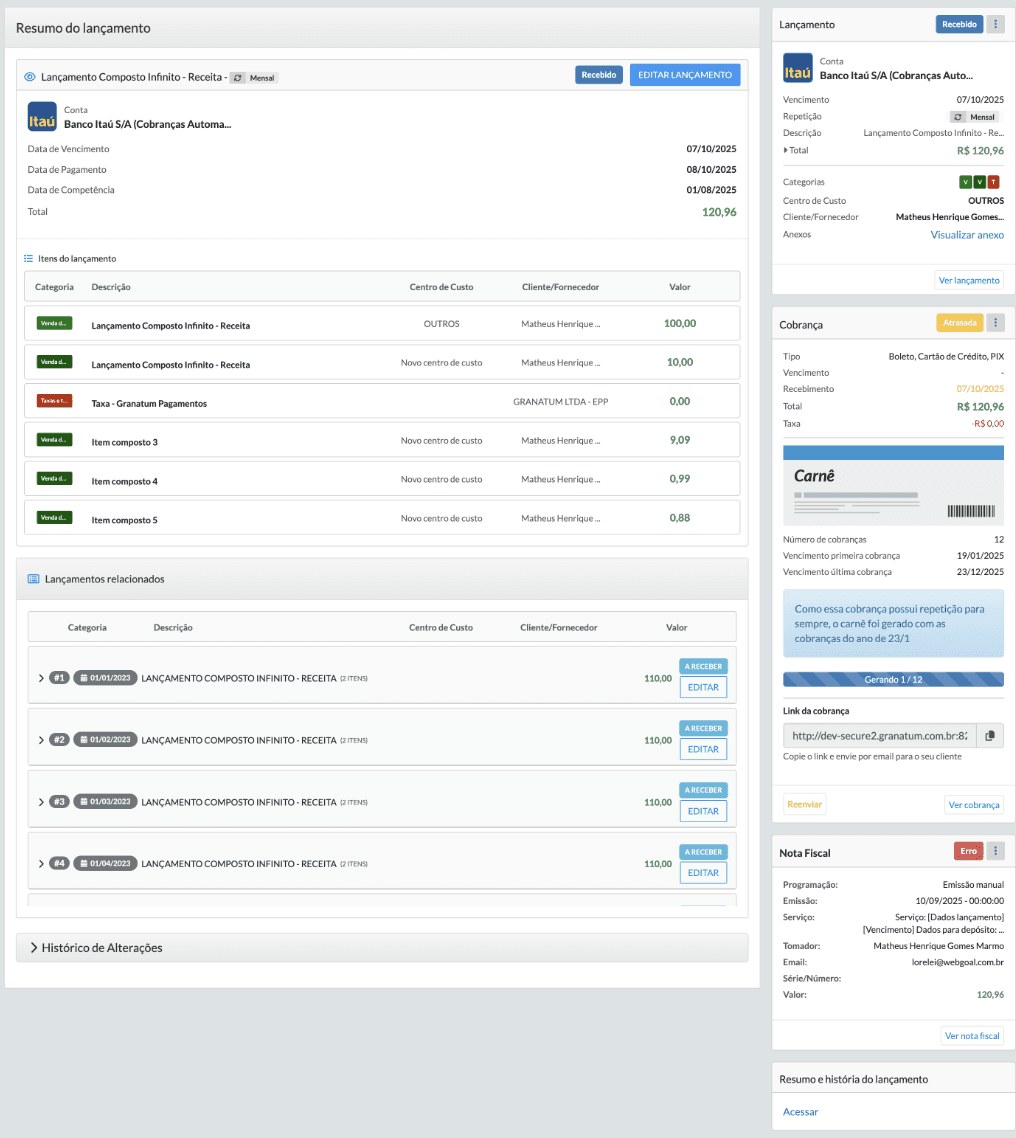Screen dimensions: 1016x1138
Task: Open the kebab menu of the Nota Fiscal card
Action: pos(995,851)
